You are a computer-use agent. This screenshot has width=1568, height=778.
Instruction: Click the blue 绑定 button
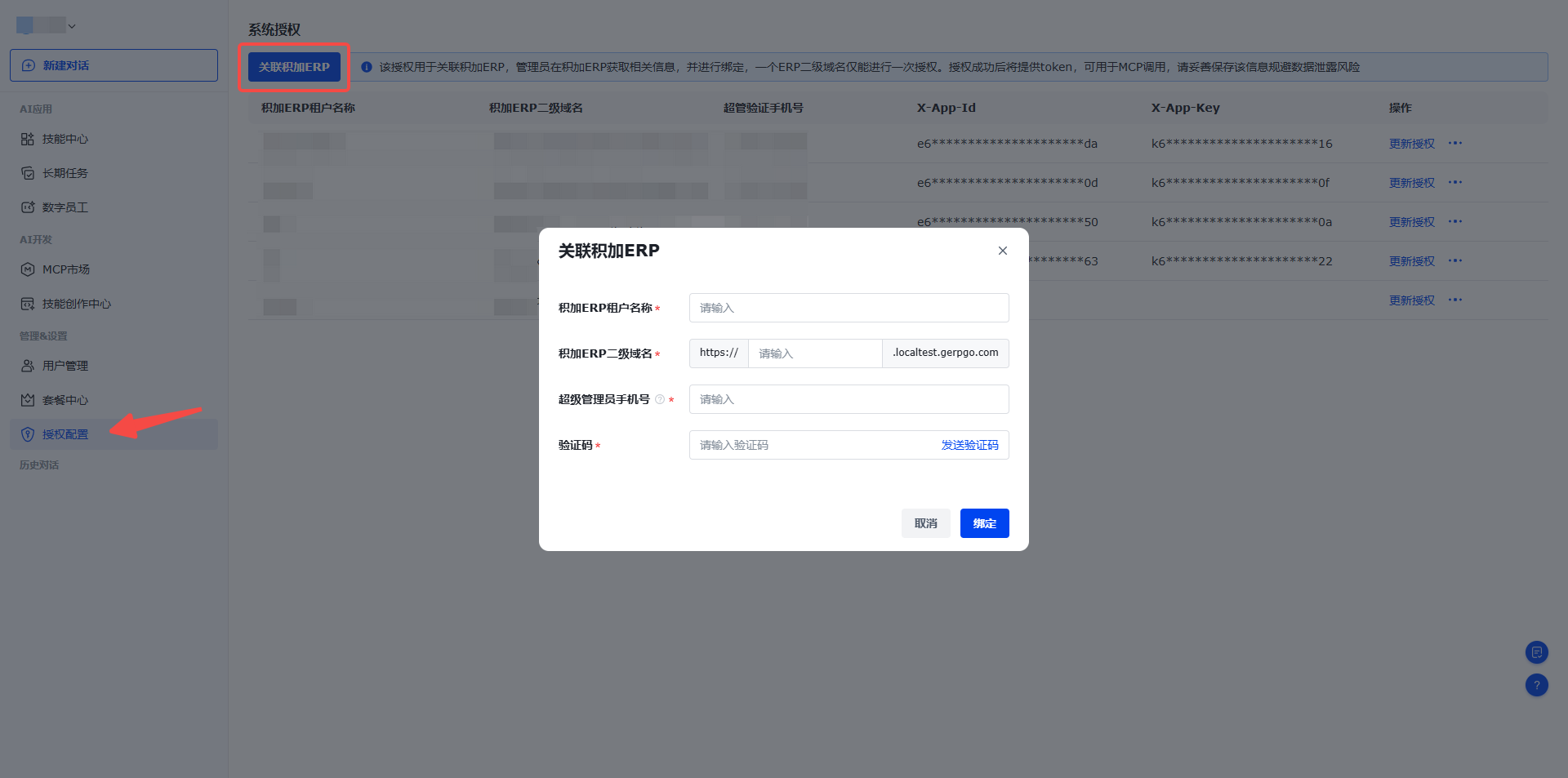click(984, 523)
